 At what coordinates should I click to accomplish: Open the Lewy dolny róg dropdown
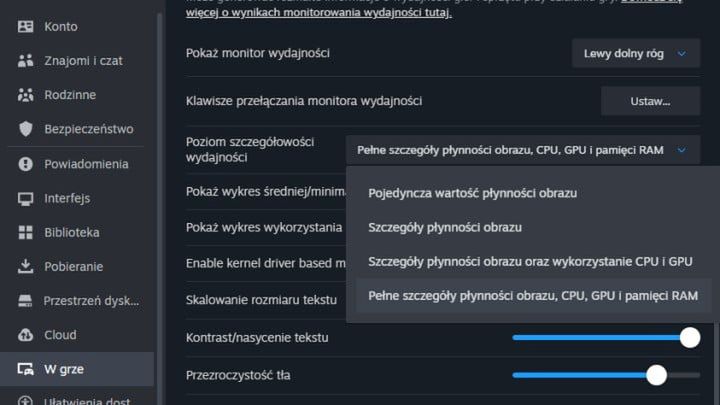click(x=636, y=53)
